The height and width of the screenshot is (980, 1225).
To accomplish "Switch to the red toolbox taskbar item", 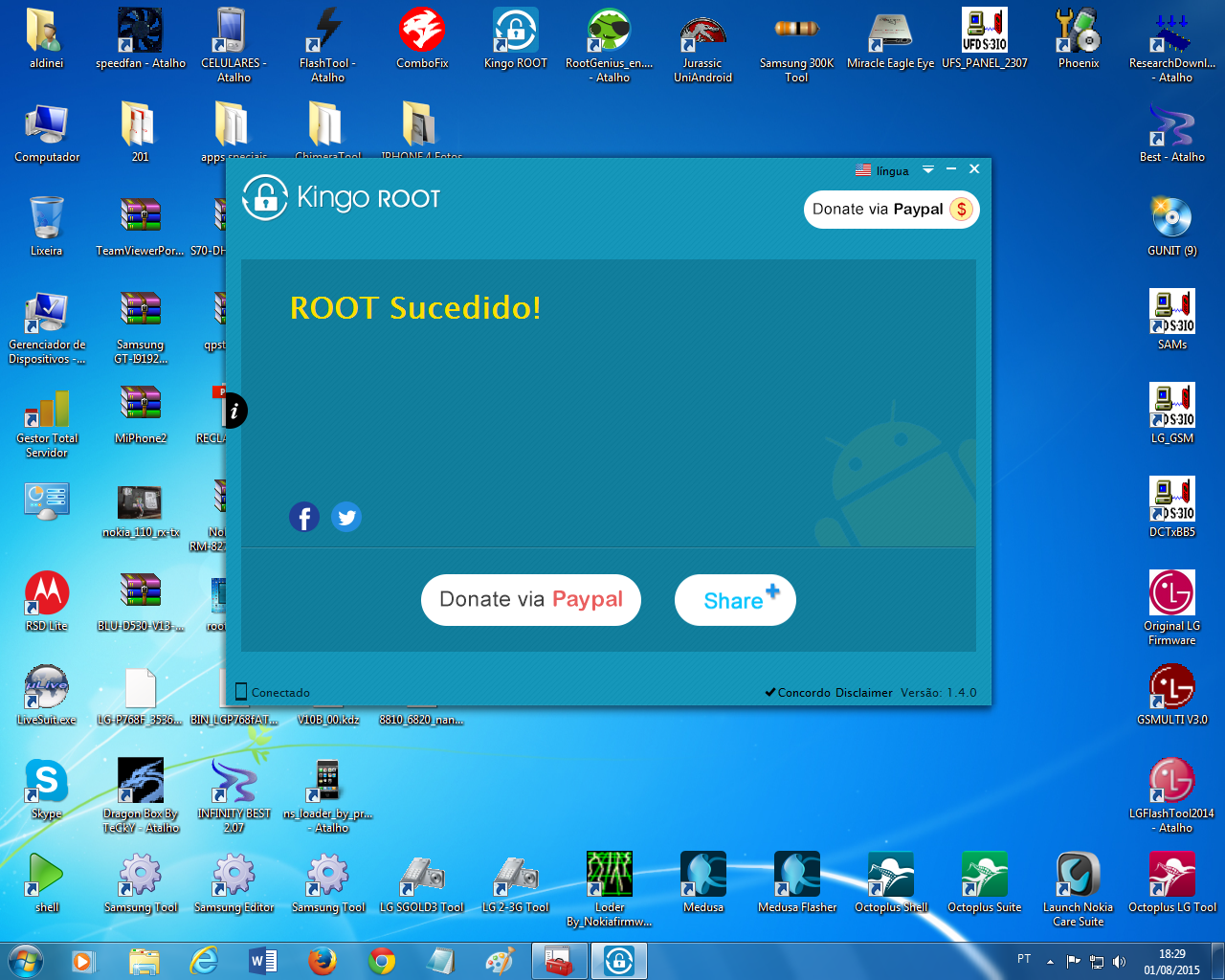I will (559, 961).
